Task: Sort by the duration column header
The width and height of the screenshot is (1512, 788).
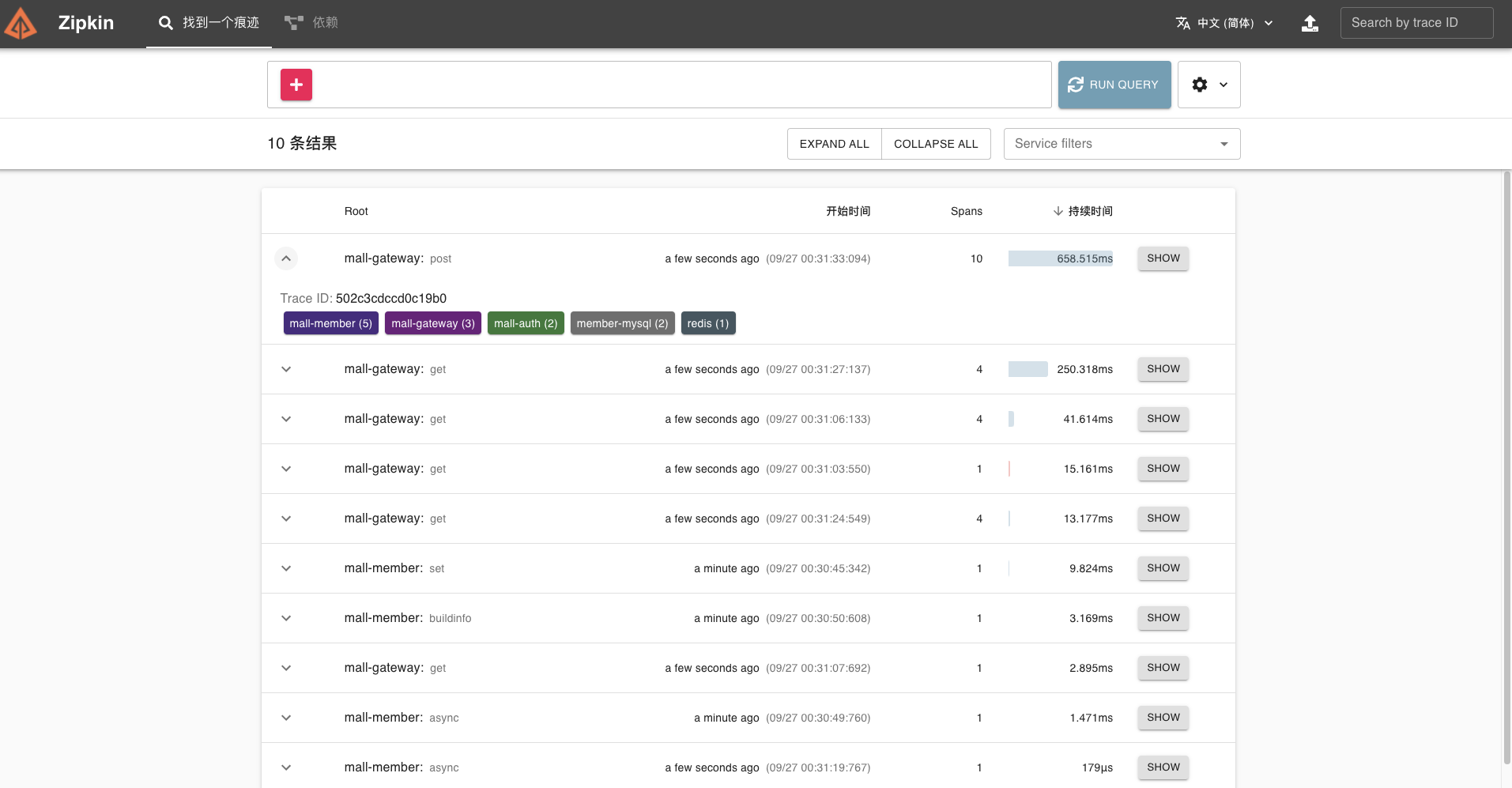Action: click(1083, 211)
